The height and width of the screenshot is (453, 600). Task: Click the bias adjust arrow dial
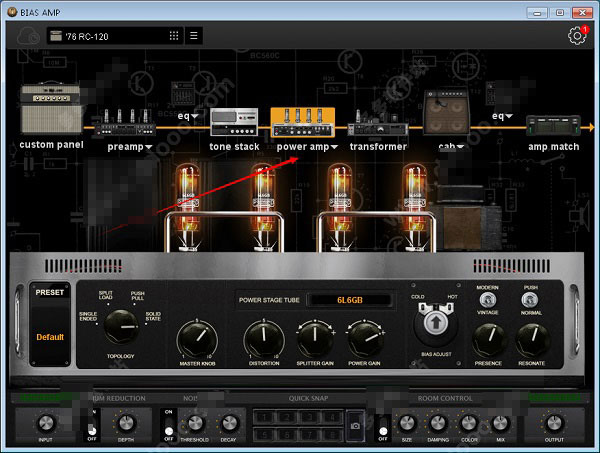point(435,323)
